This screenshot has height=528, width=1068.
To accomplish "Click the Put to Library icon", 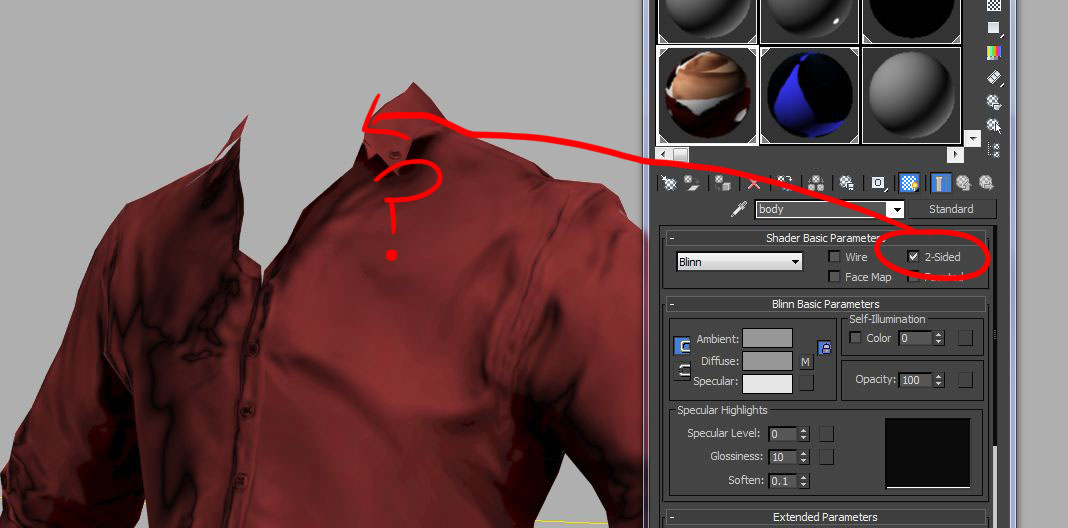I will coord(847,183).
